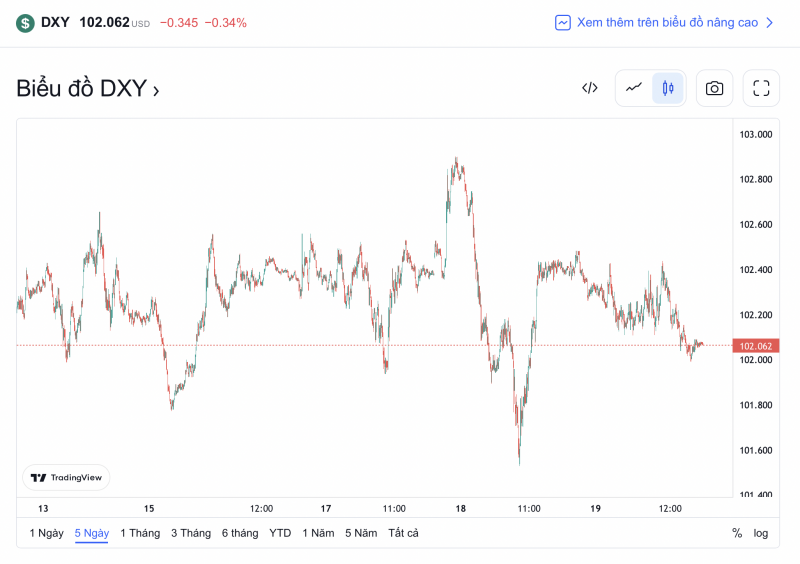
Task: Click the advanced chart icon
Action: click(563, 22)
